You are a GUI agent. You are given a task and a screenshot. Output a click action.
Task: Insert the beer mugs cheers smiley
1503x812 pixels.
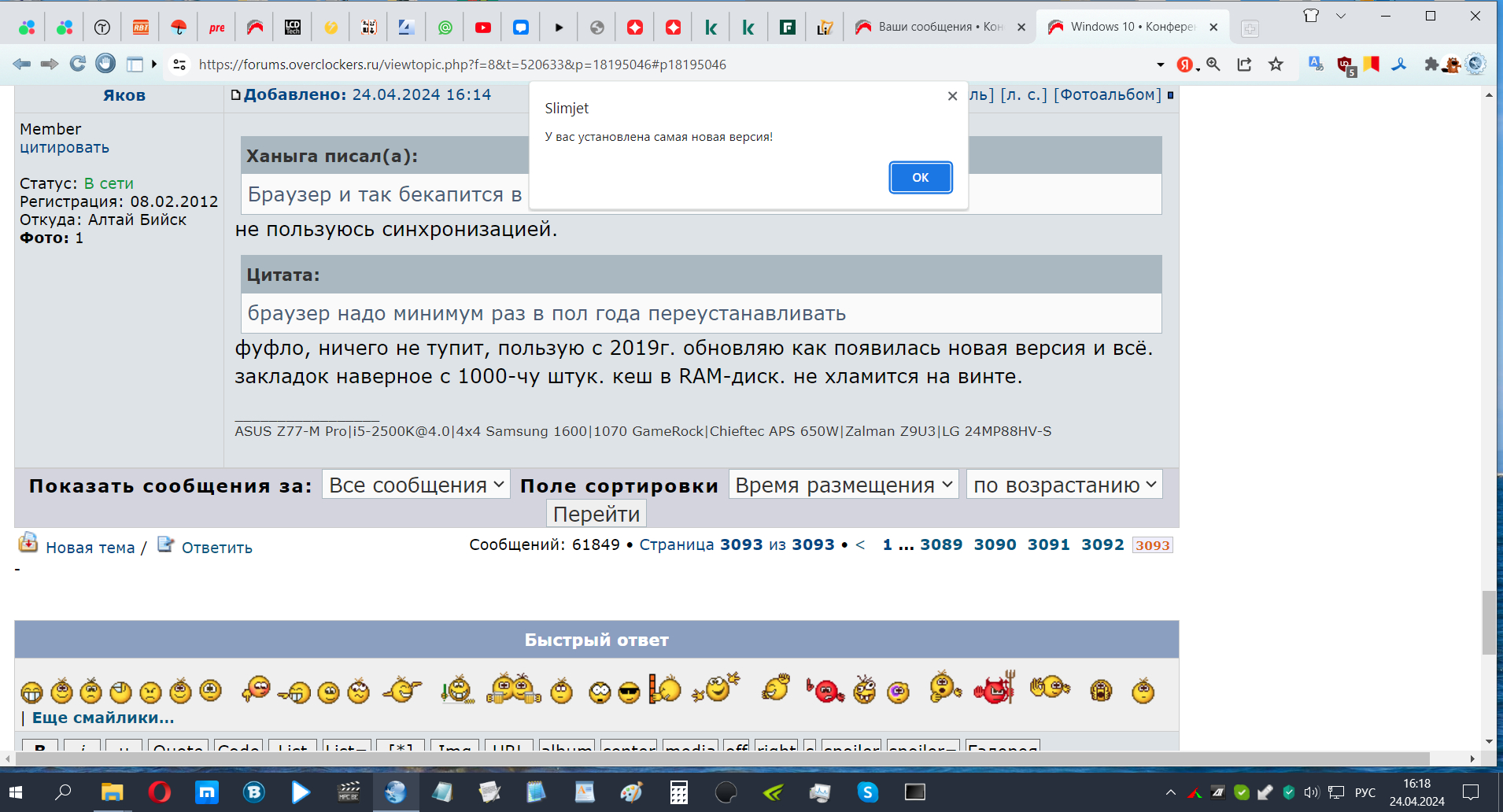click(514, 688)
